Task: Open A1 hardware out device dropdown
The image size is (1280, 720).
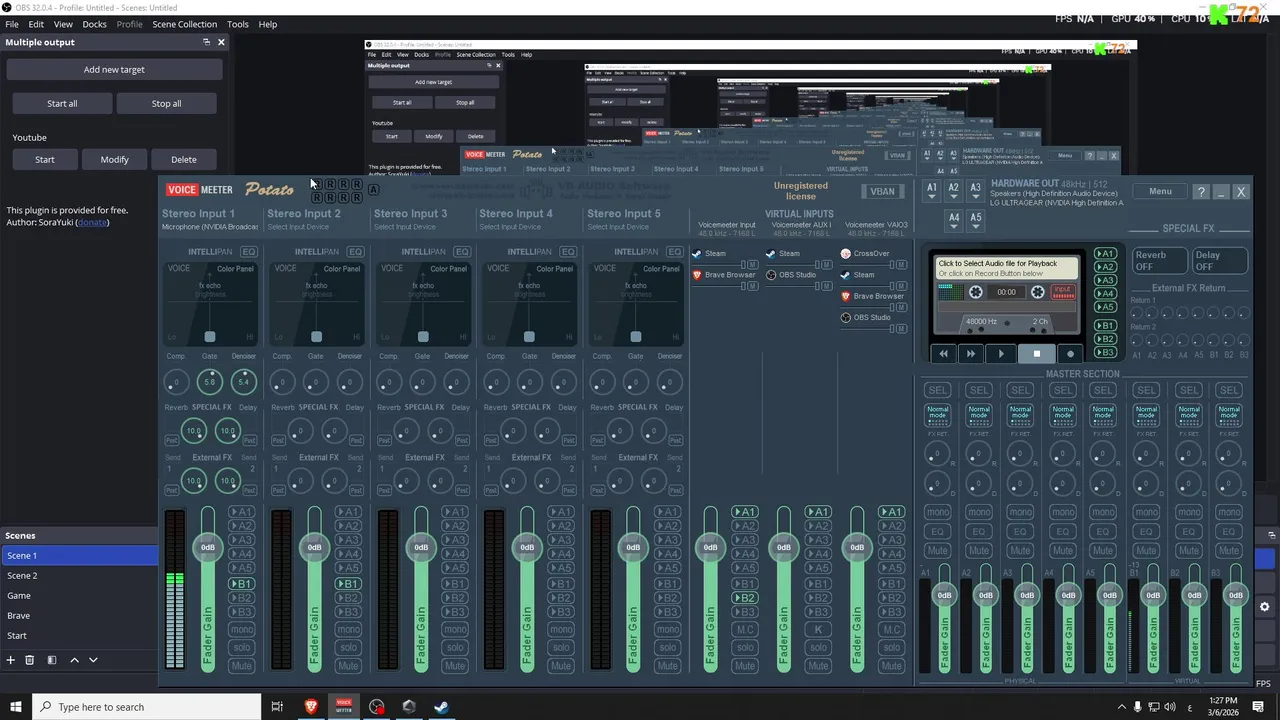Action: 931,191
